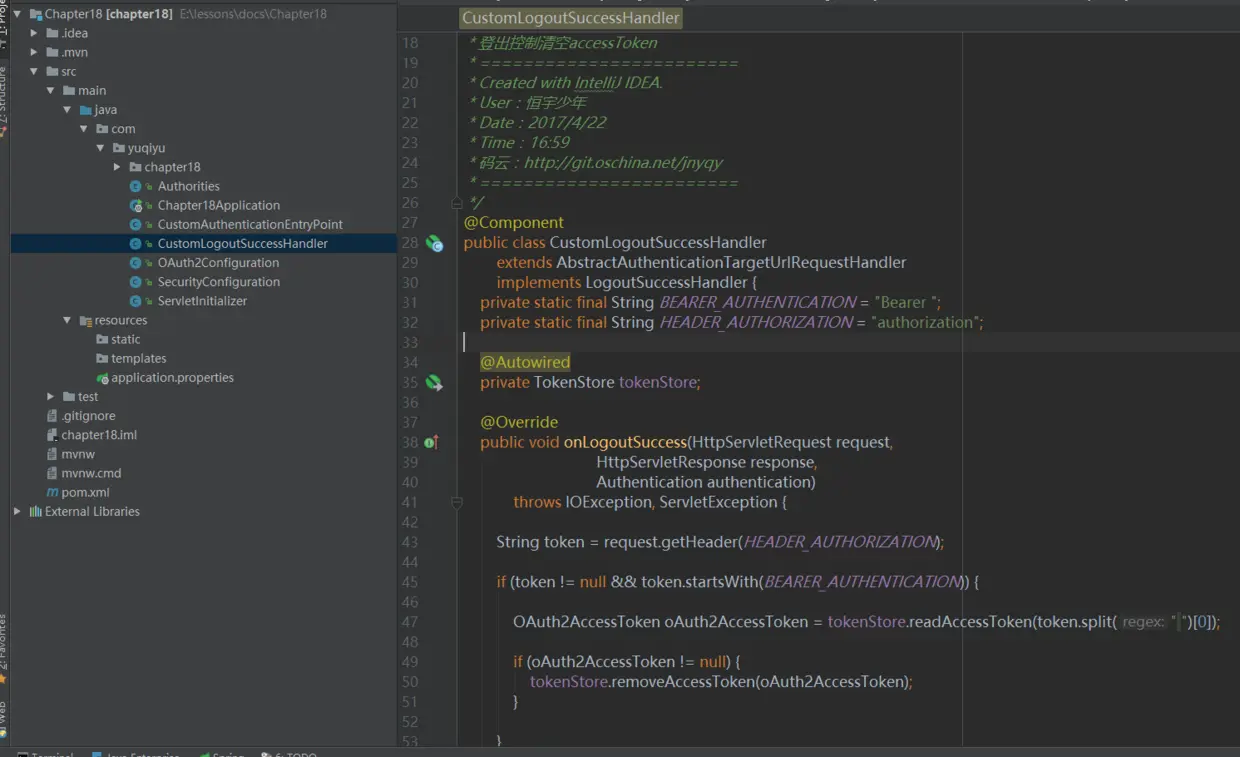Click the External Libraries icon

pyautogui.click(x=35, y=511)
